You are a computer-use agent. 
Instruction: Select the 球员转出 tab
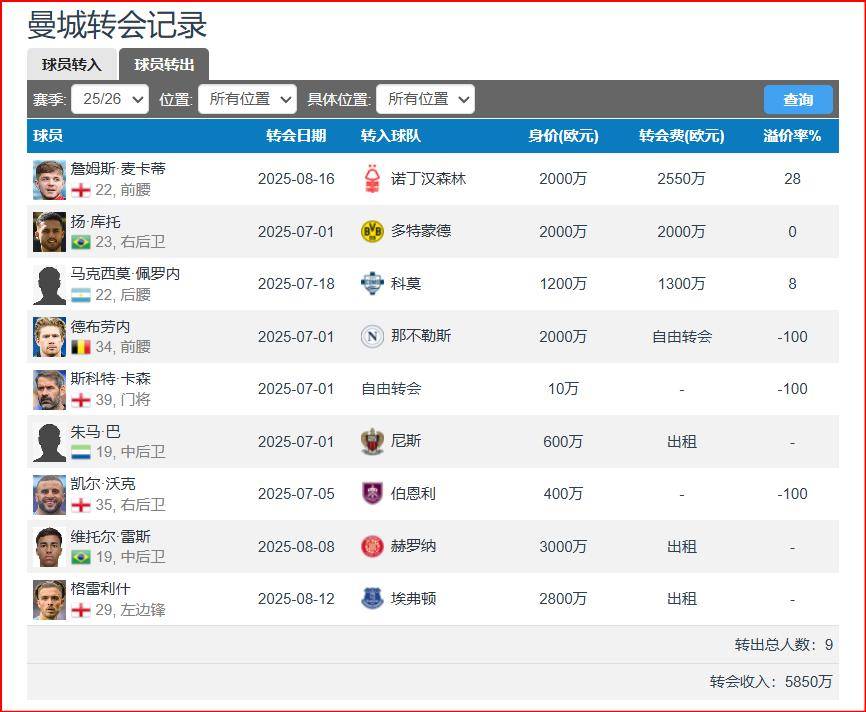pyautogui.click(x=163, y=65)
